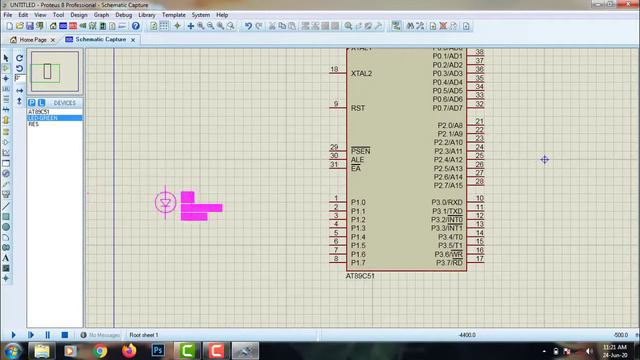Open the Library menu
The image size is (640, 360).
coord(147,15)
